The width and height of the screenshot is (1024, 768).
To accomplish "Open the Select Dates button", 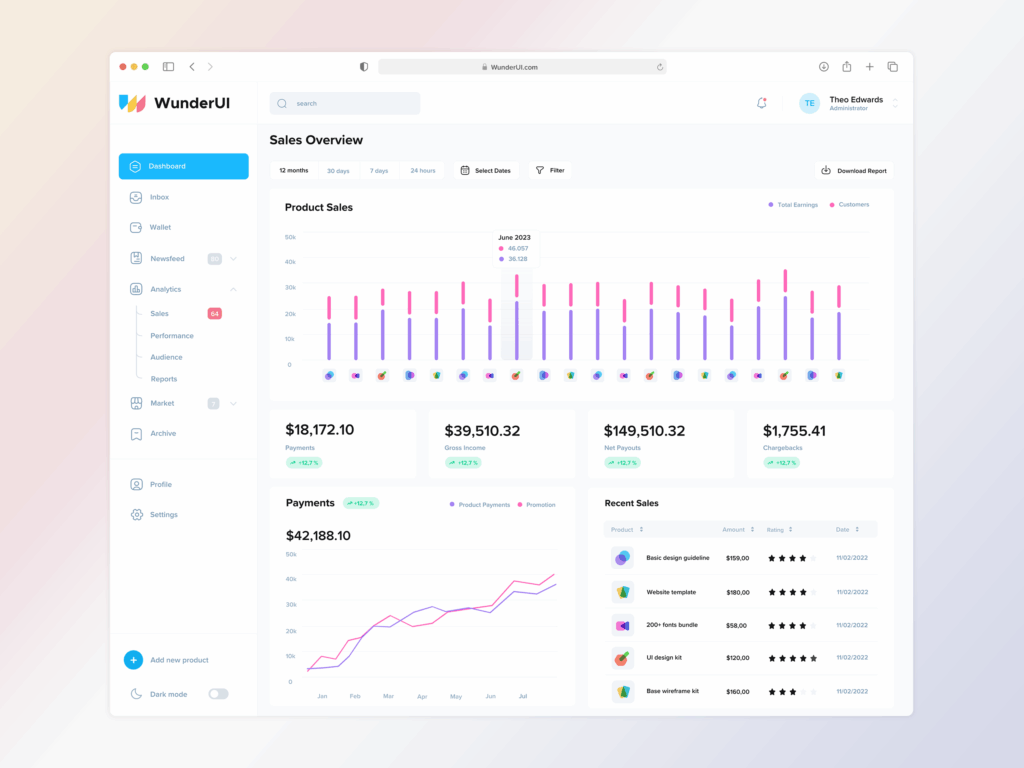I will click(x=485, y=171).
